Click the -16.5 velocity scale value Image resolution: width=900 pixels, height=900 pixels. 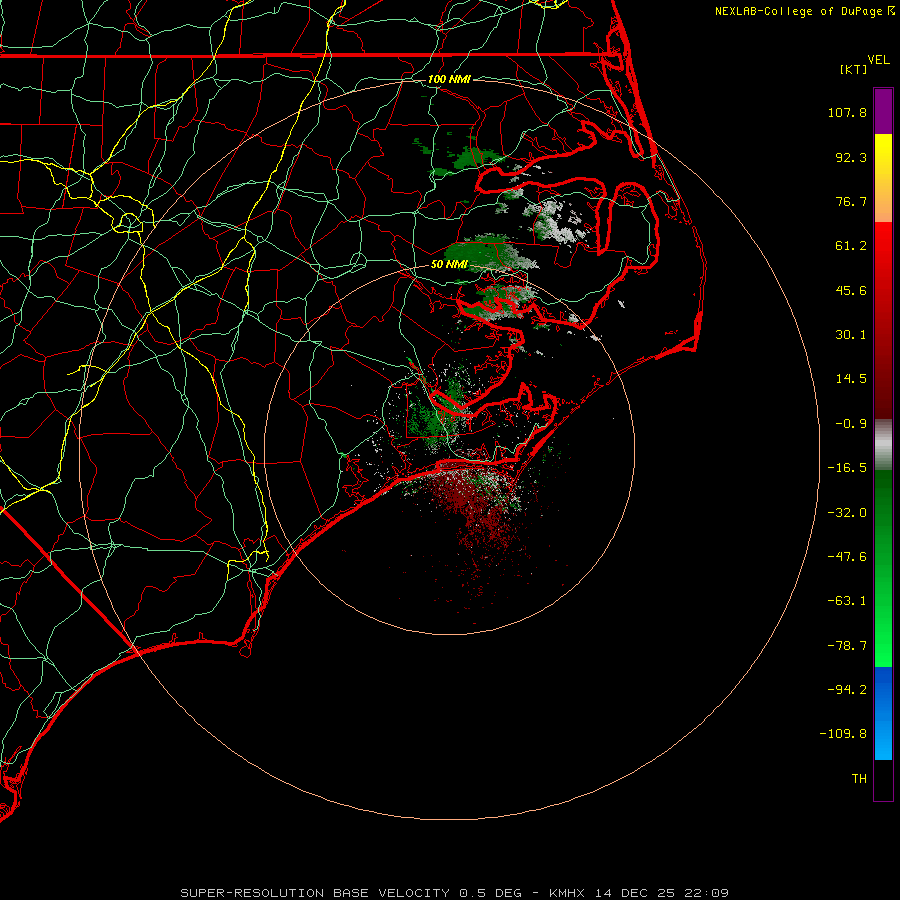click(847, 468)
